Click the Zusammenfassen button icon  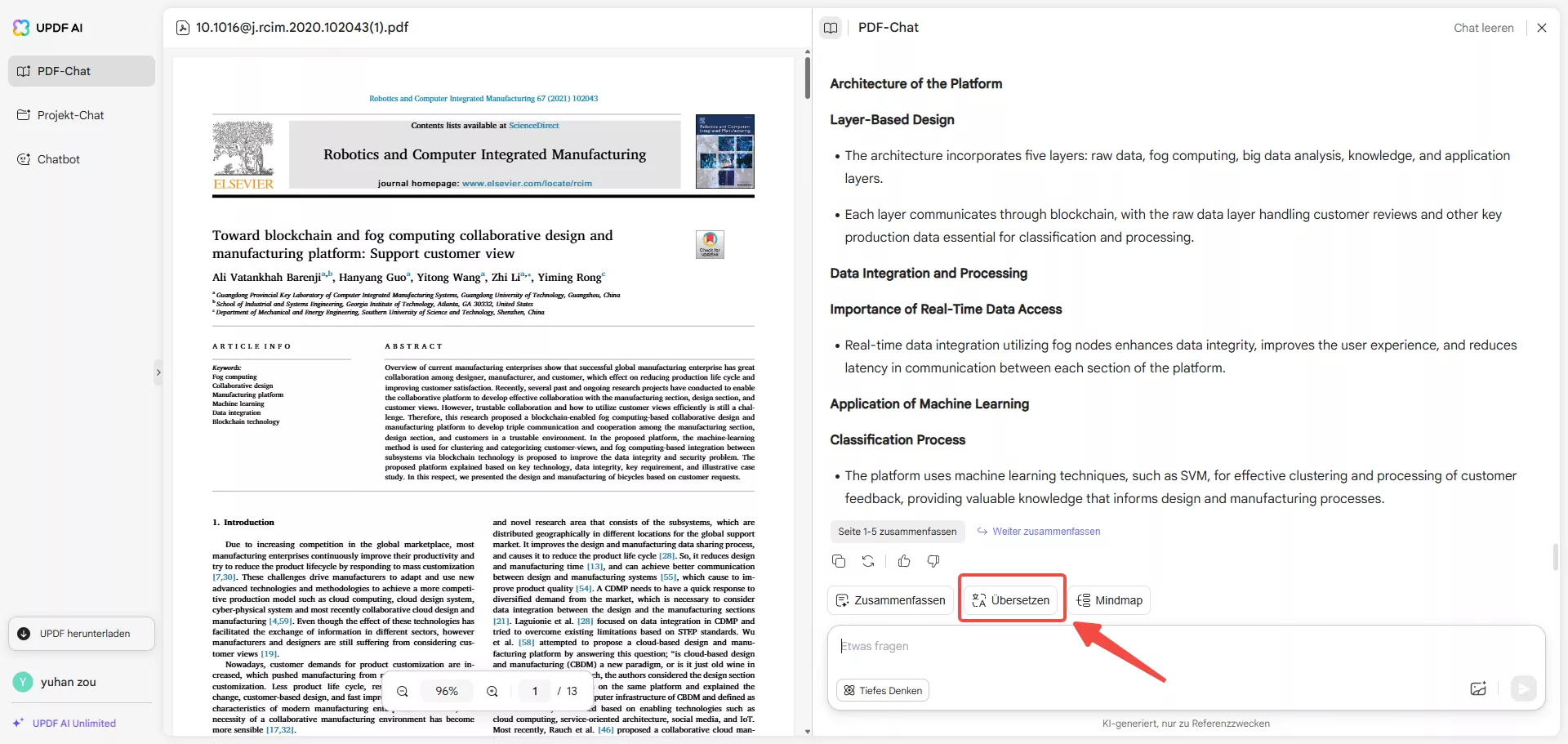pos(843,600)
